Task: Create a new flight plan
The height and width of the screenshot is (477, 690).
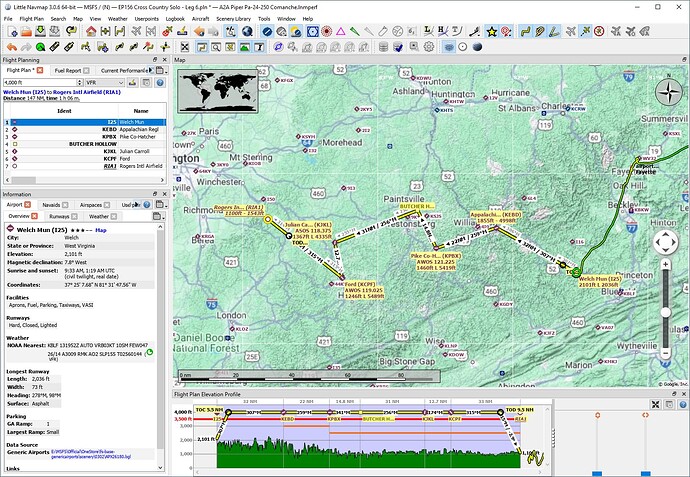Action: pyautogui.click(x=12, y=31)
